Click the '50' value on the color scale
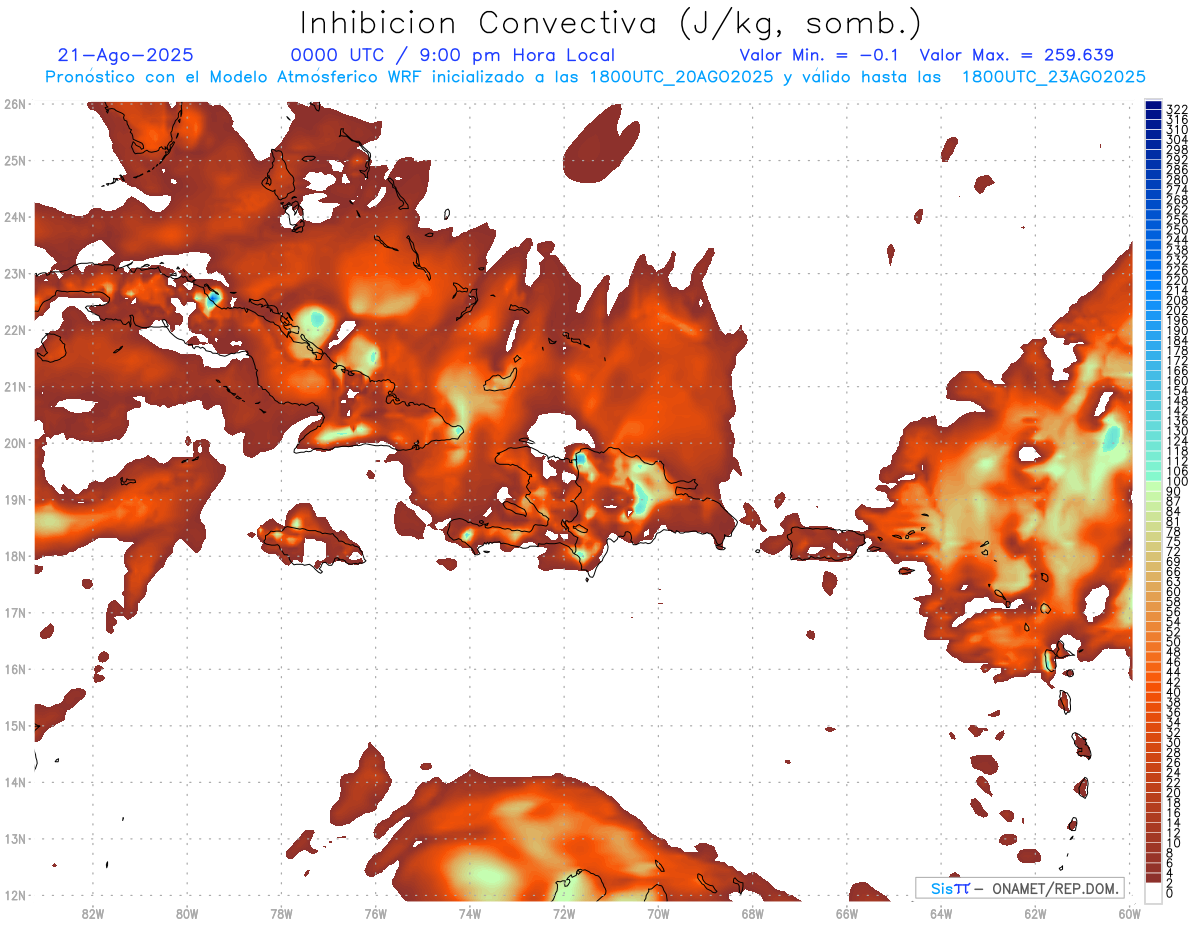The image size is (1200, 927). click(1173, 641)
